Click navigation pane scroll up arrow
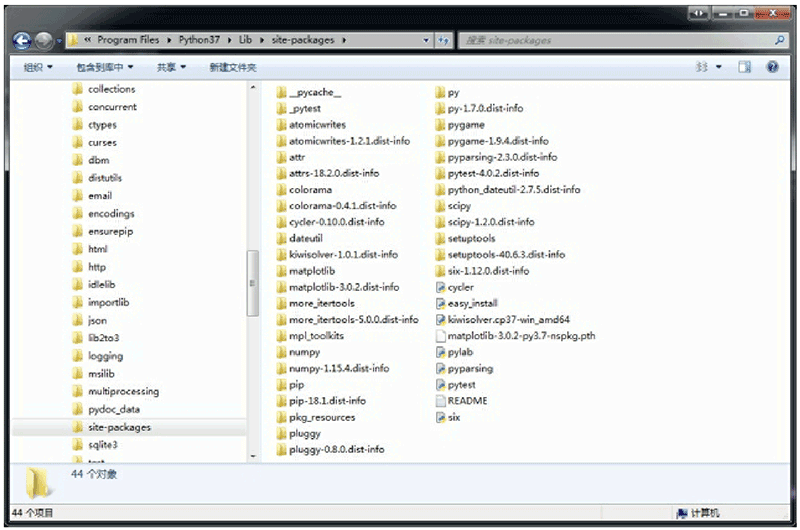The height and width of the screenshot is (530, 800). pos(253,88)
